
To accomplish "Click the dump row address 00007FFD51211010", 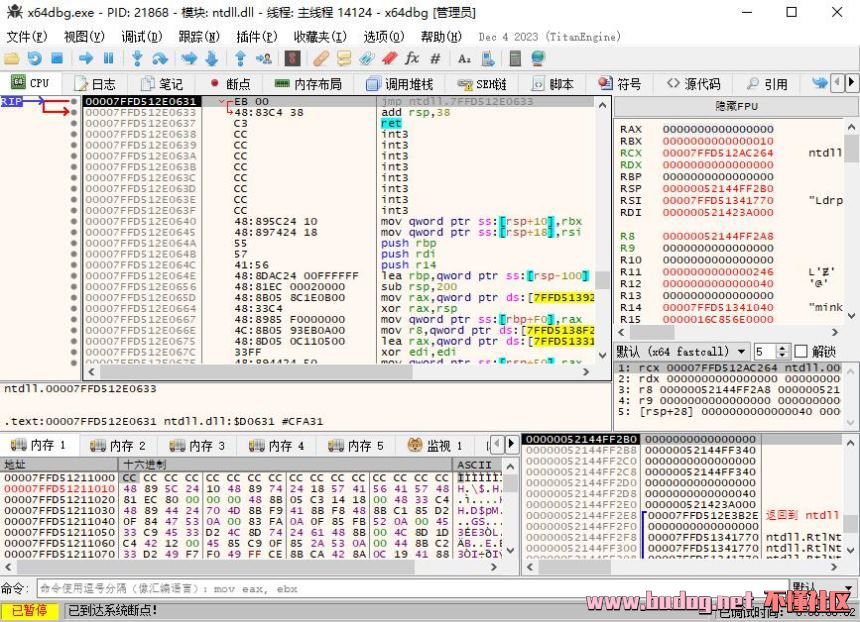I will pos(59,488).
